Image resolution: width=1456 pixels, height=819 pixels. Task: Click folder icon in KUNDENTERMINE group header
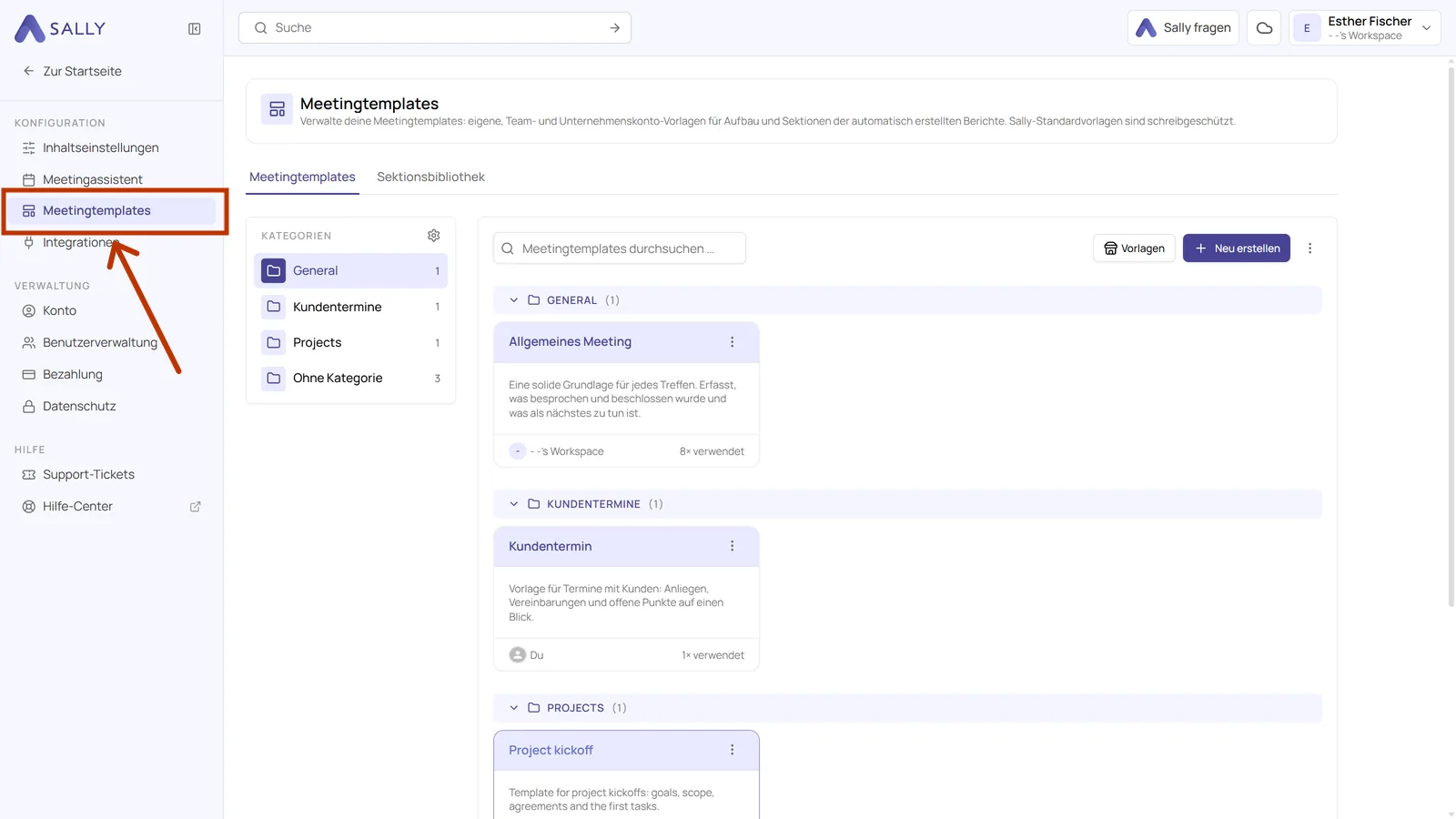coord(534,504)
